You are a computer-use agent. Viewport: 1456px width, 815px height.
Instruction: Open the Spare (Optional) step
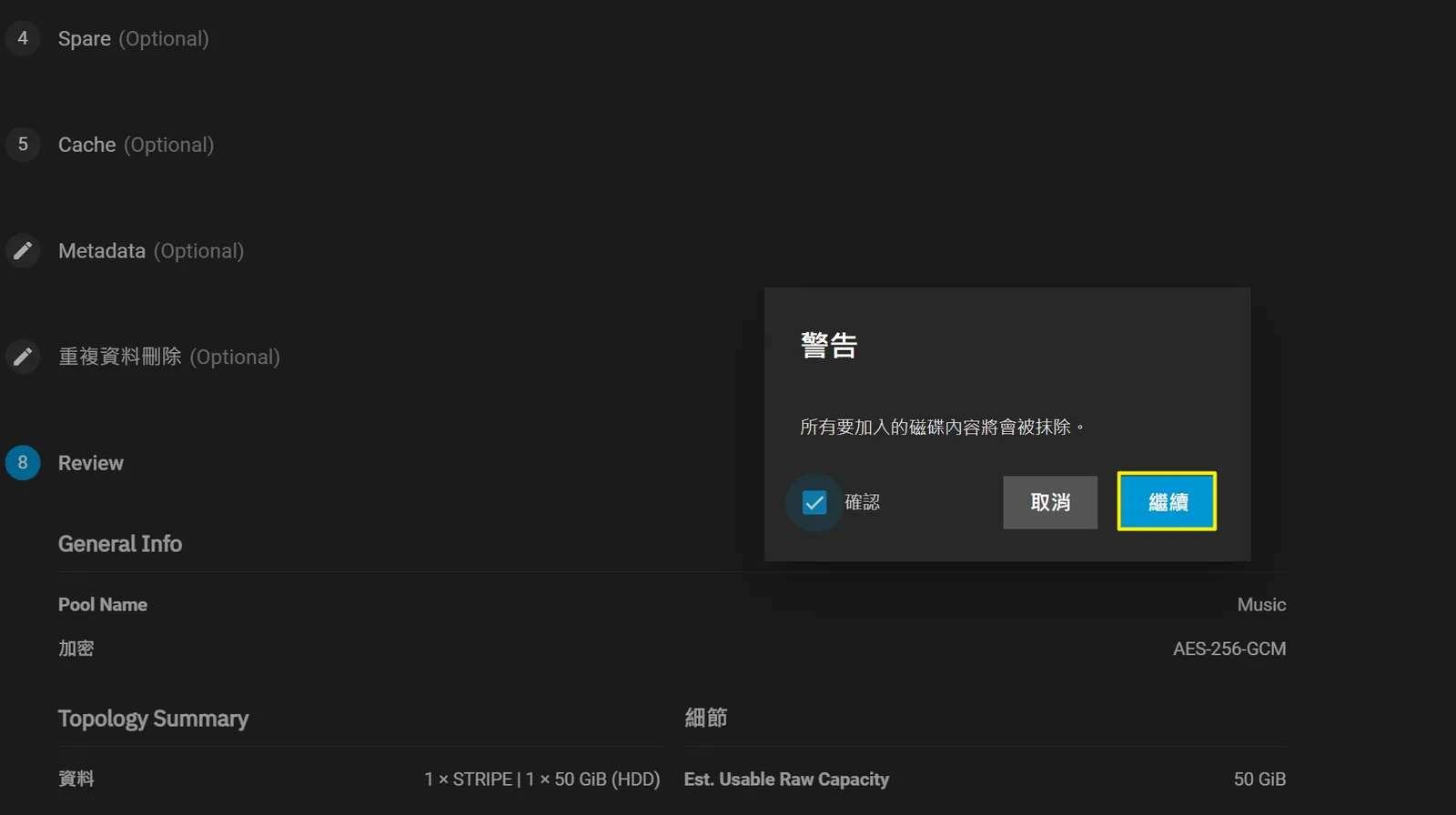click(134, 38)
